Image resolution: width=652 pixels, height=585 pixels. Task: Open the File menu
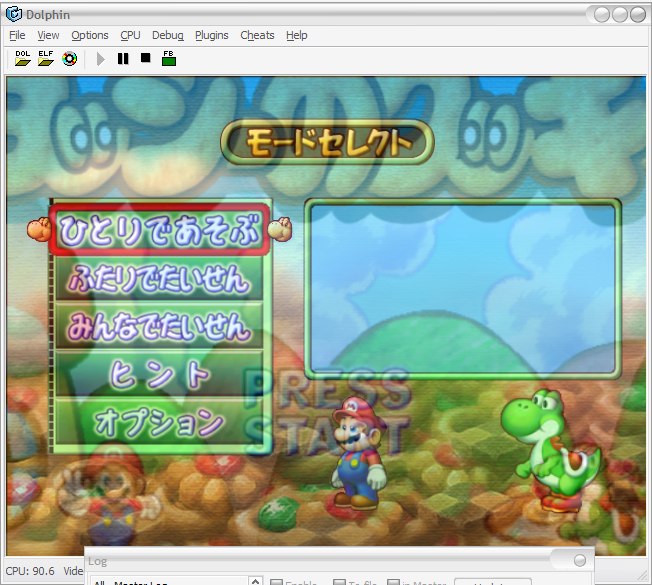click(17, 35)
